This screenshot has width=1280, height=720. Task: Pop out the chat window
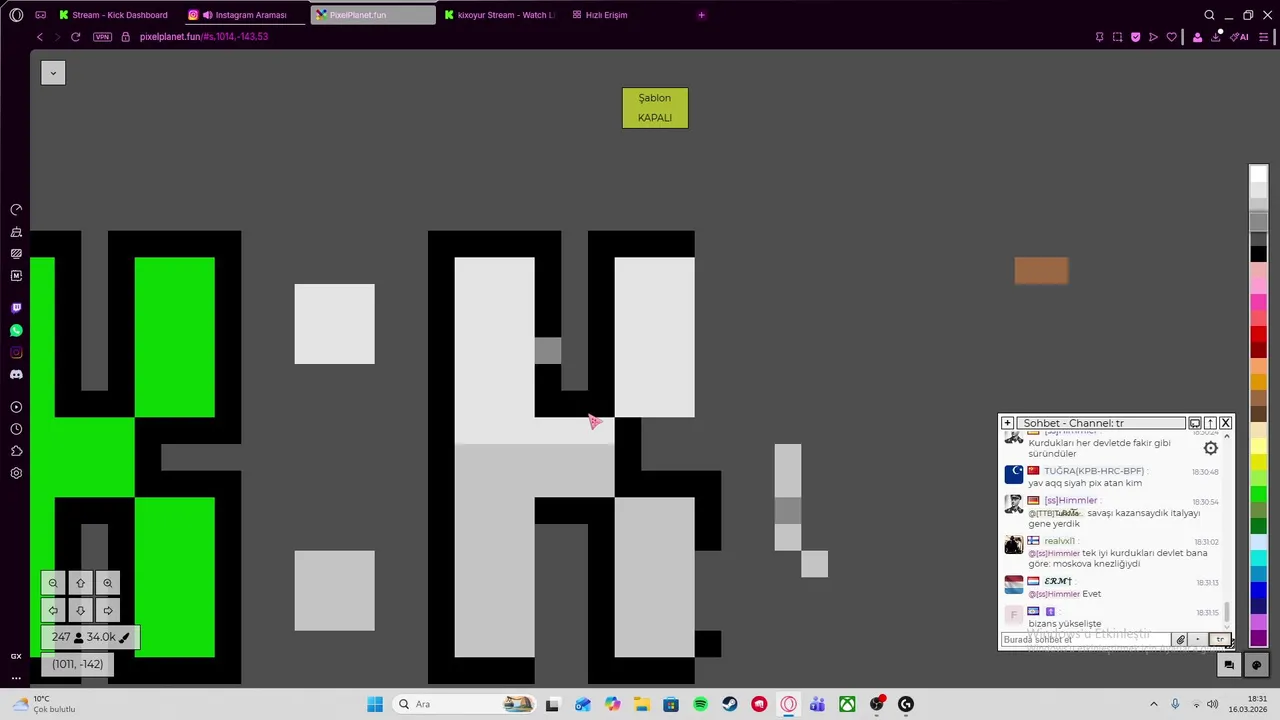(1195, 423)
